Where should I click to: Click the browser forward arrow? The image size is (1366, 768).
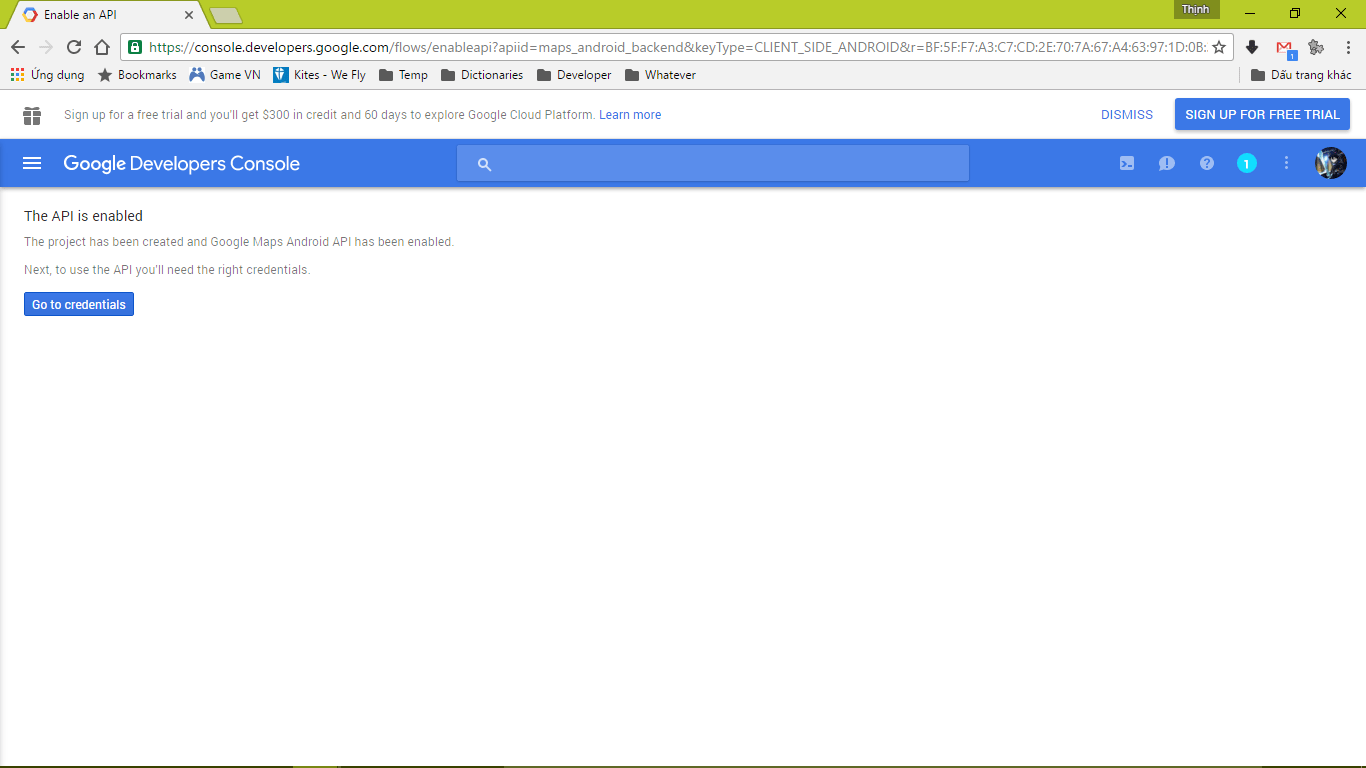point(46,47)
